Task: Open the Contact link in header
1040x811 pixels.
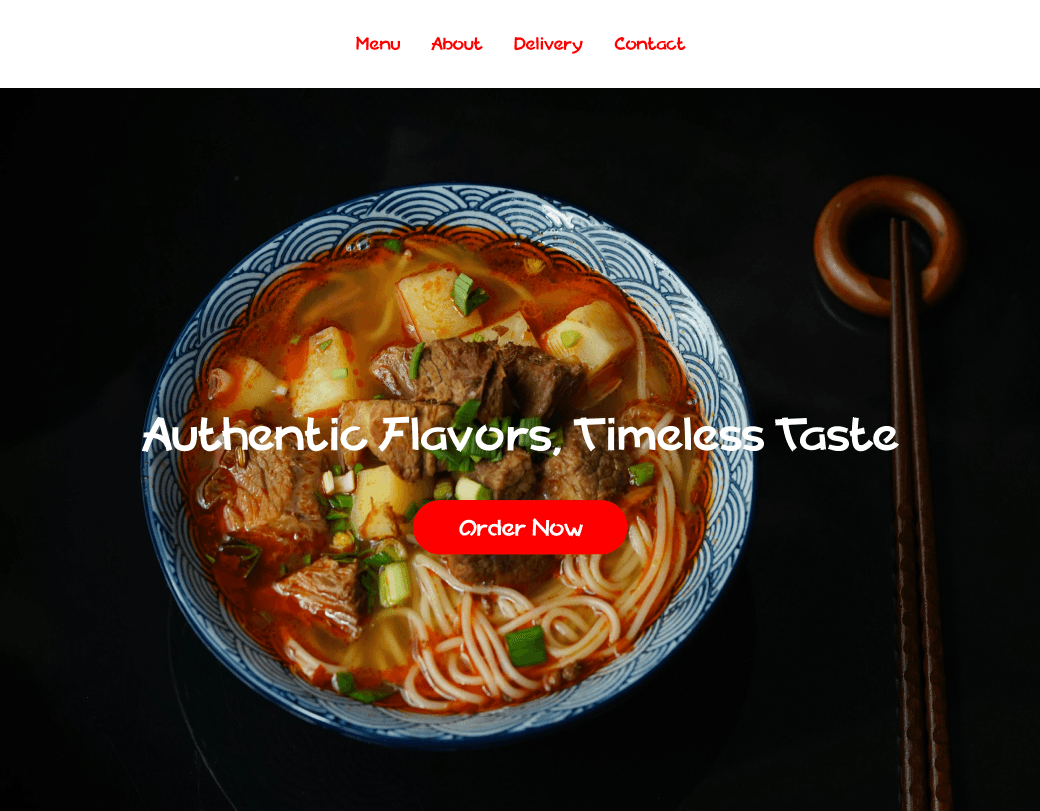Action: [x=649, y=44]
